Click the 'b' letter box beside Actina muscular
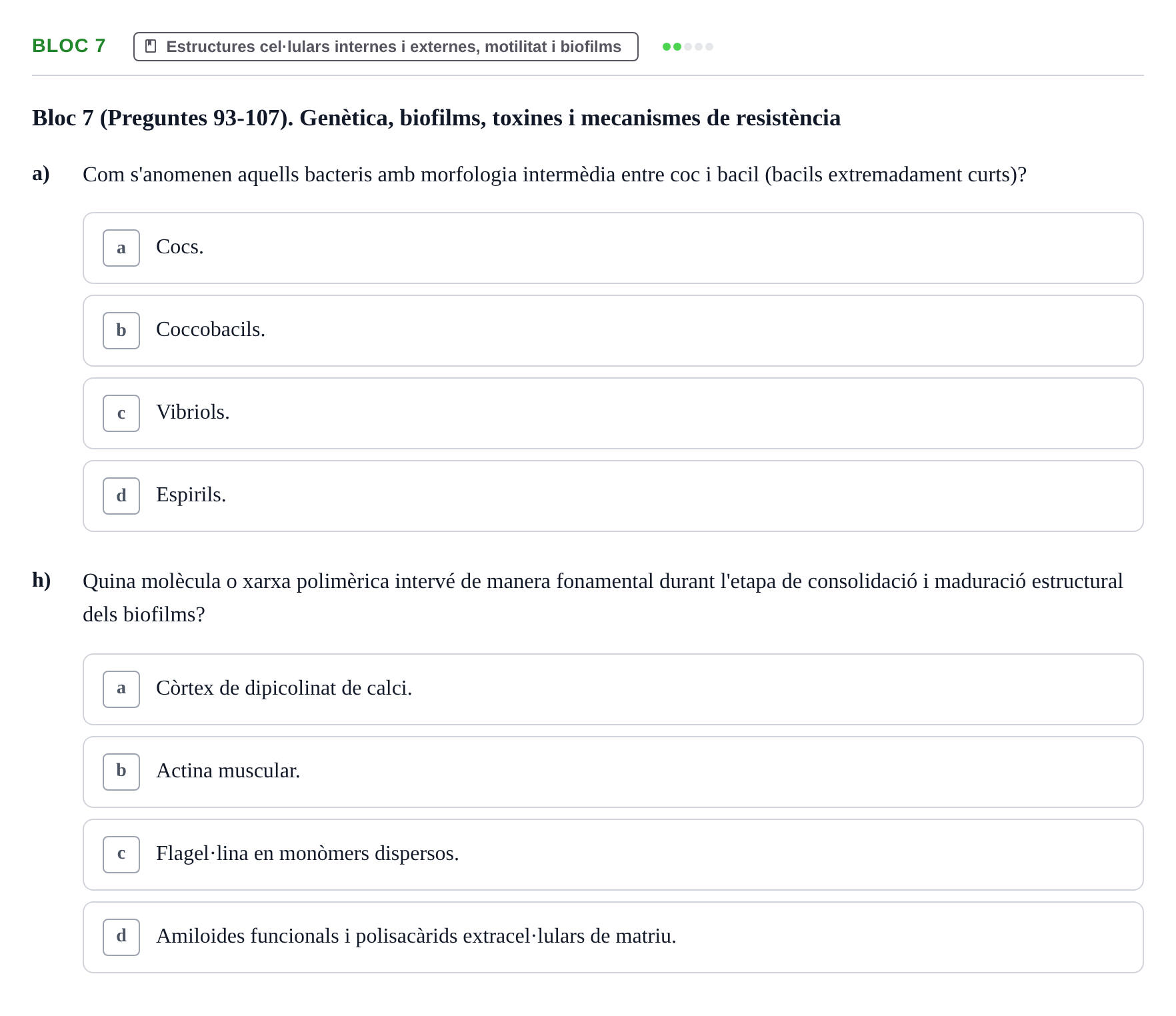 121,772
